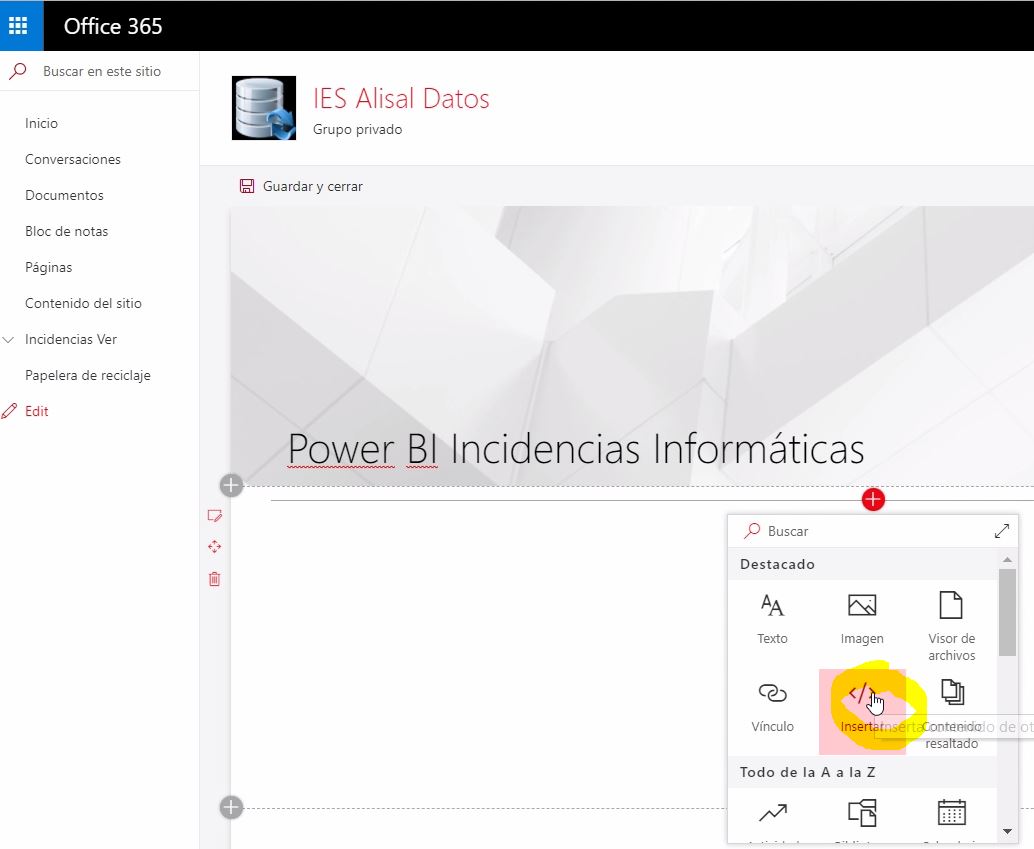Viewport: 1034px width, 849px height.
Task: Select the Imagen web part
Action: (x=862, y=619)
